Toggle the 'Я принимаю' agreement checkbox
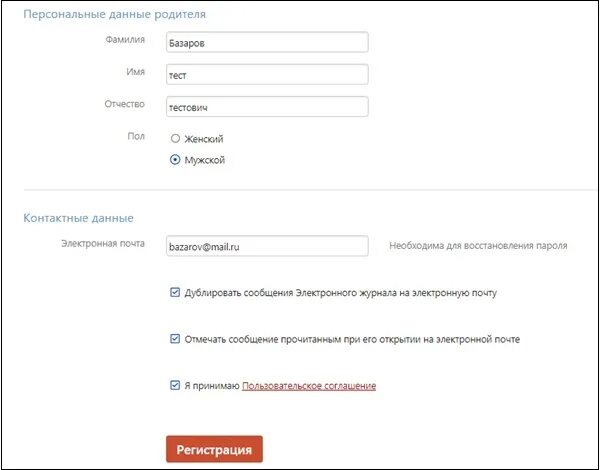Screen dimensions: 600x470 [175, 385]
